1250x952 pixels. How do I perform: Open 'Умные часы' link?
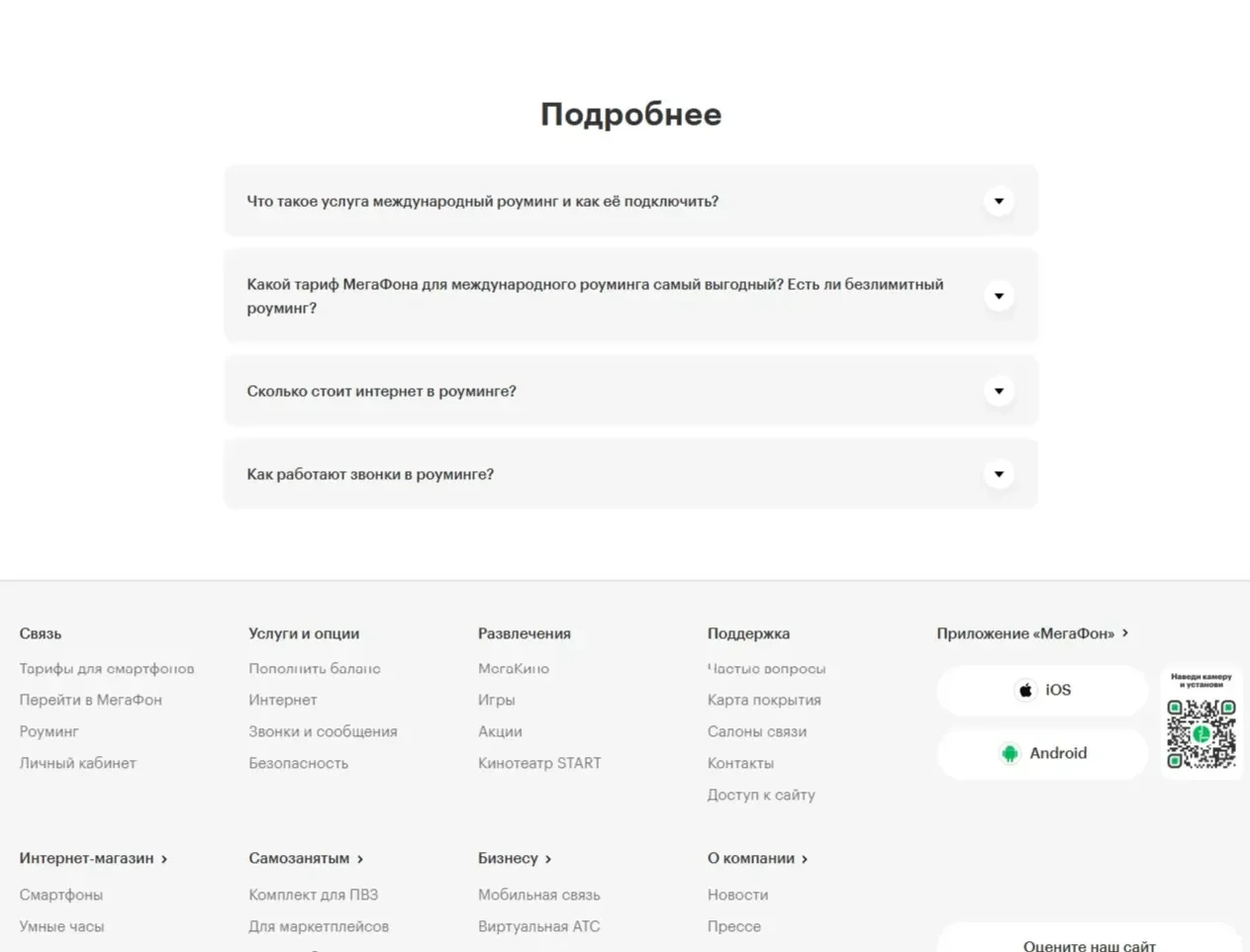61,926
